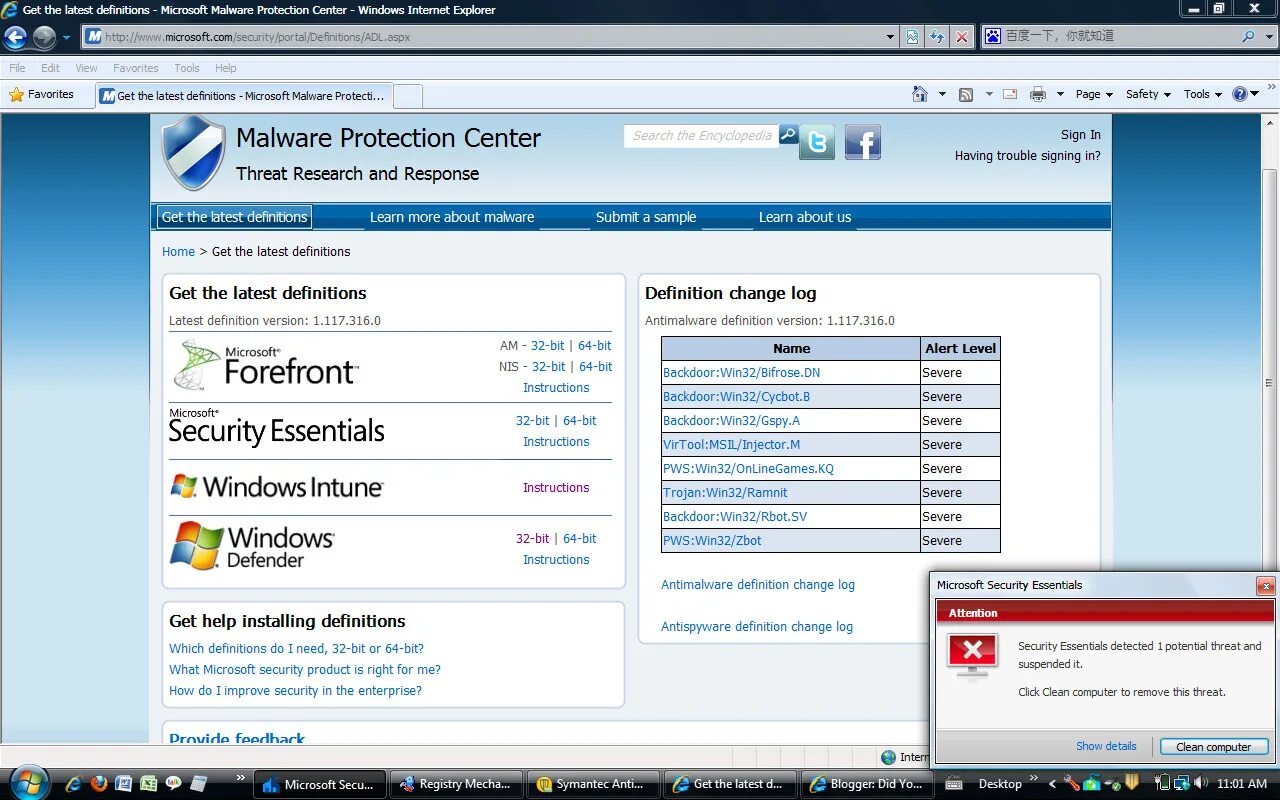Image resolution: width=1280 pixels, height=800 pixels.
Task: Open the Windows Start orb
Action: pos(28,782)
